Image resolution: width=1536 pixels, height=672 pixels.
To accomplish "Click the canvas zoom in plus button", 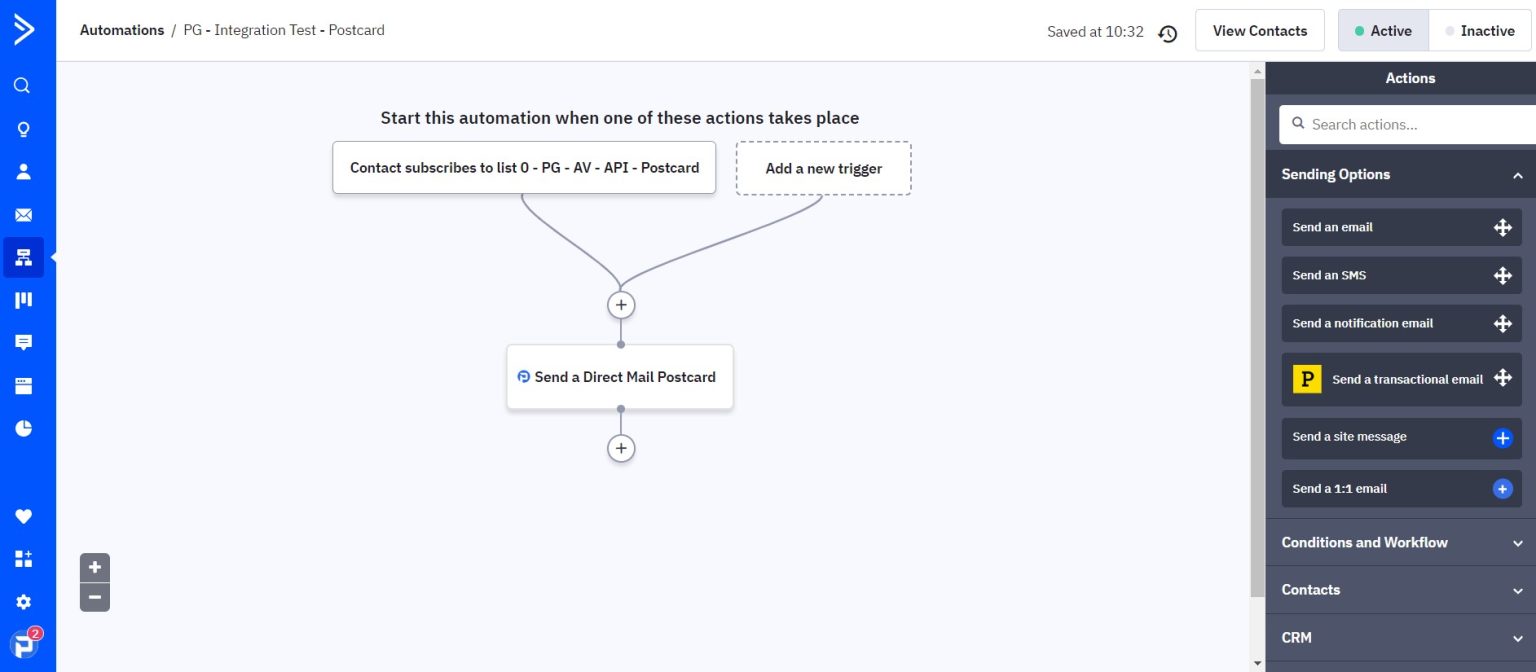I will (x=95, y=567).
